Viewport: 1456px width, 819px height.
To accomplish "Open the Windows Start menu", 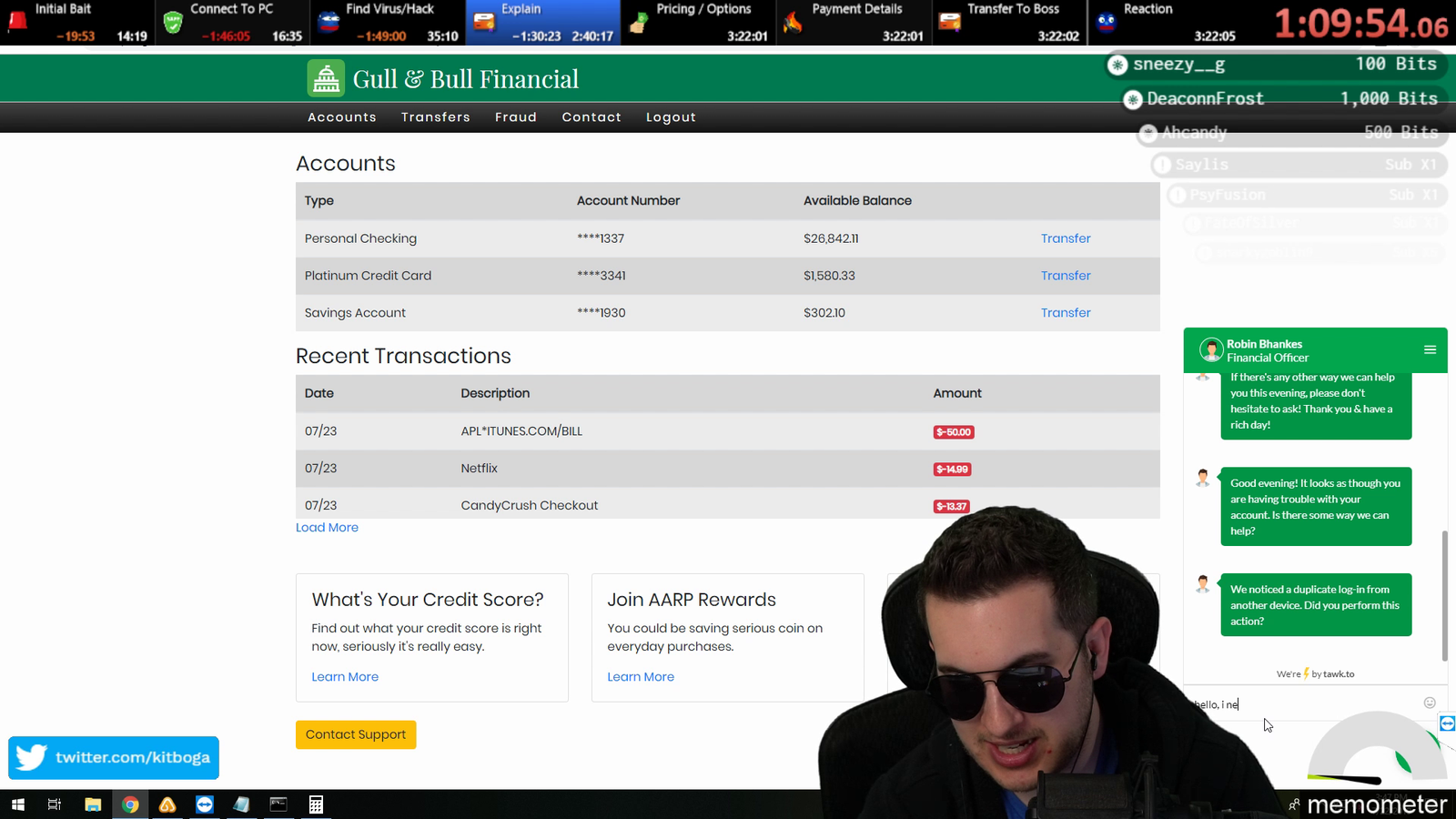I will [x=17, y=804].
